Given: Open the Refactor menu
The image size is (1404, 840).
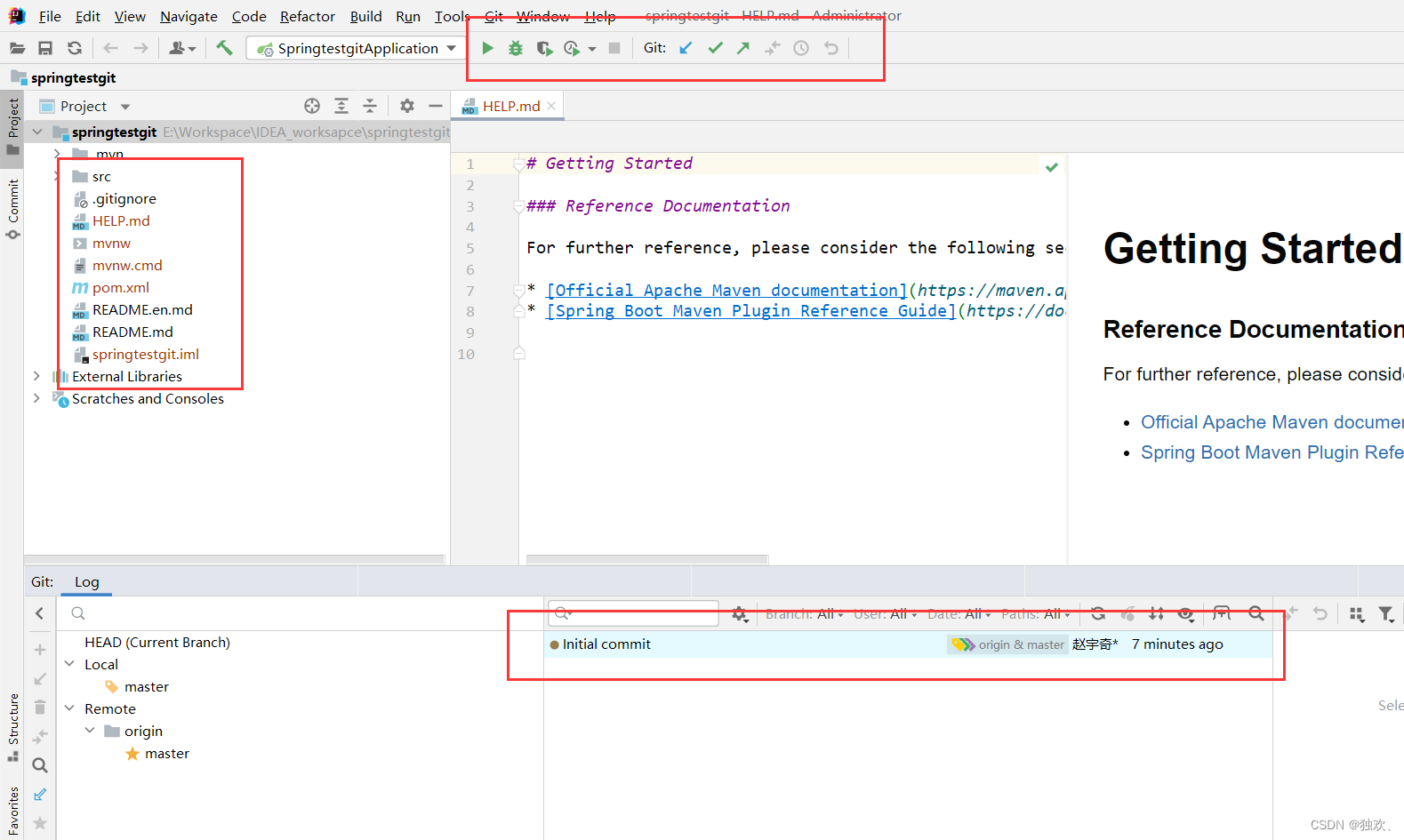Looking at the screenshot, I should pyautogui.click(x=307, y=16).
